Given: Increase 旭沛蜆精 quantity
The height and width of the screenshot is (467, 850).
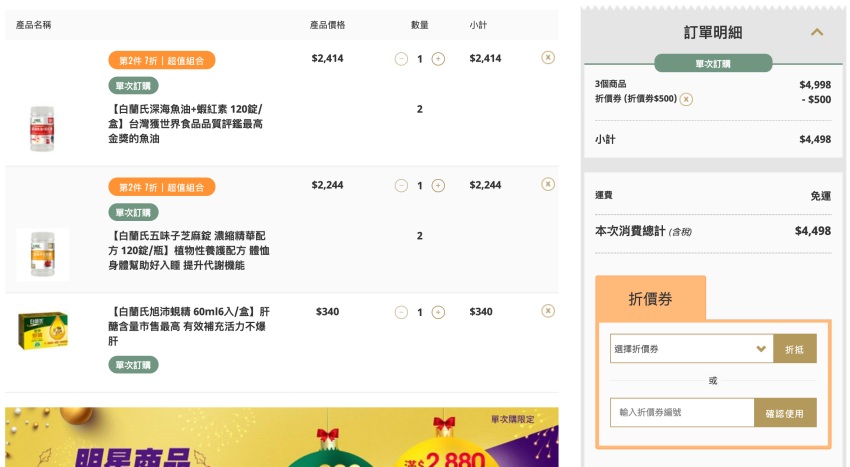Looking at the screenshot, I should pyautogui.click(x=438, y=312).
